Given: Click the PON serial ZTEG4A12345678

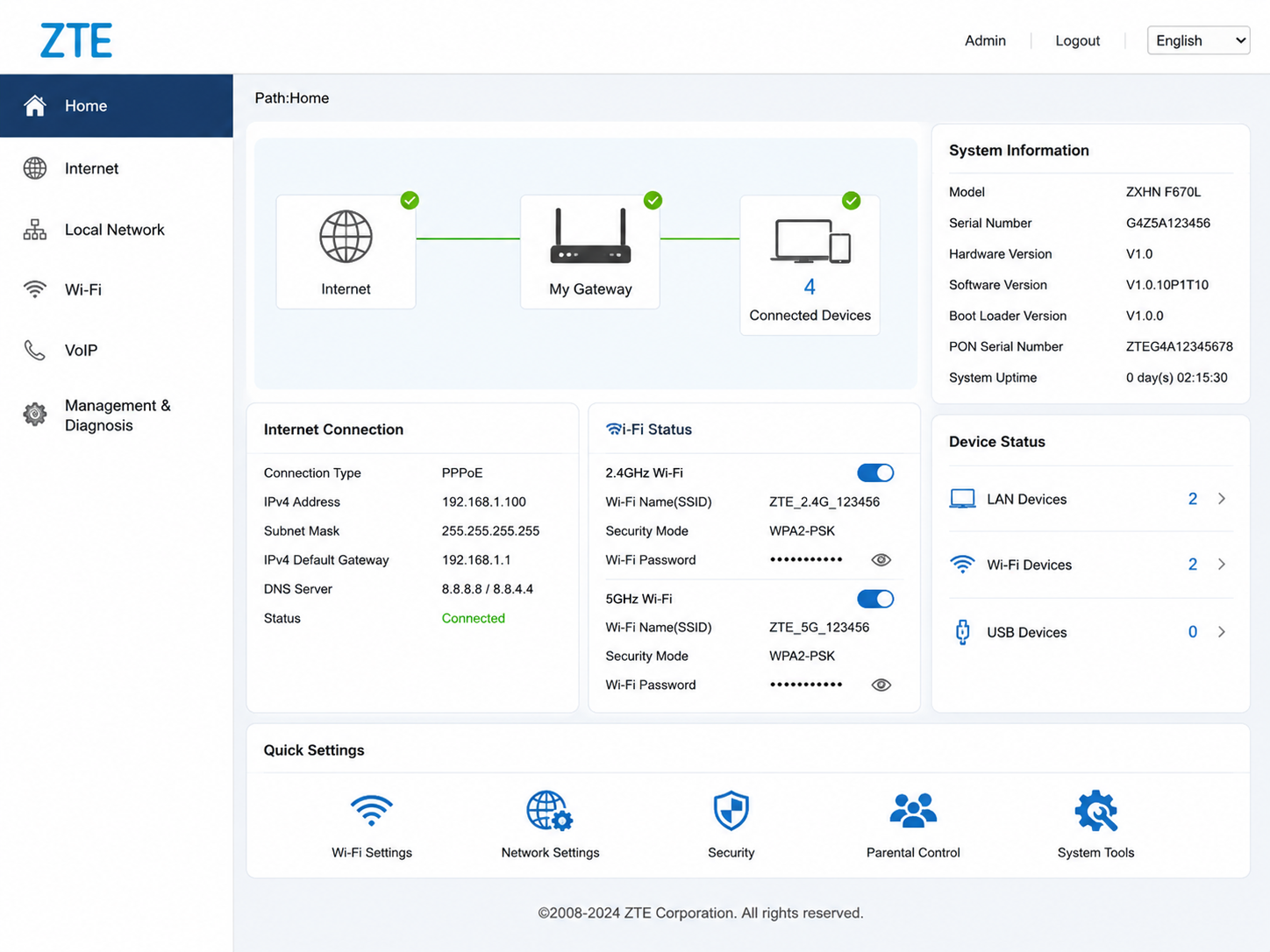Looking at the screenshot, I should 1180,346.
